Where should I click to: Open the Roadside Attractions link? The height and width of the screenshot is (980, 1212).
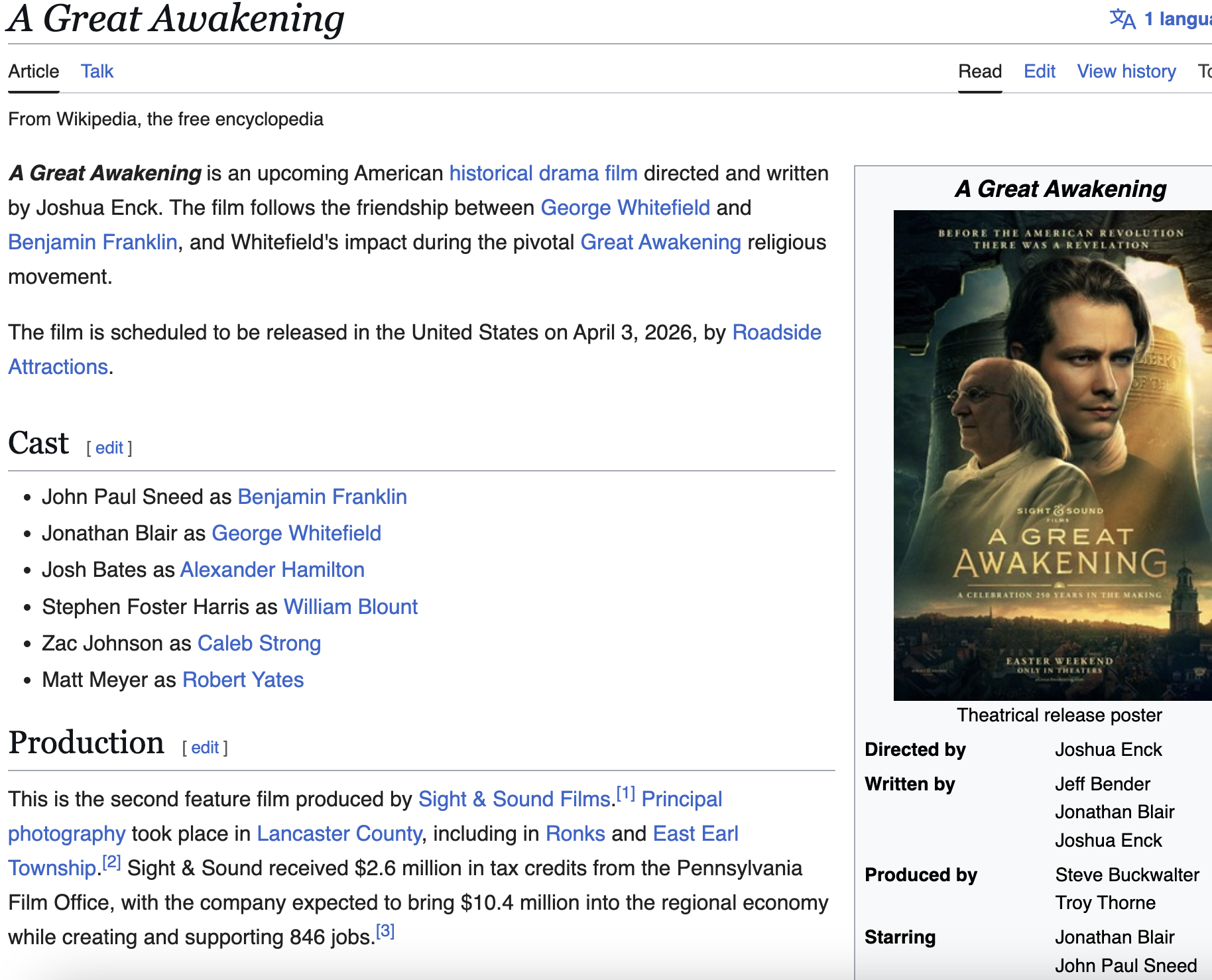pyautogui.click(x=776, y=332)
